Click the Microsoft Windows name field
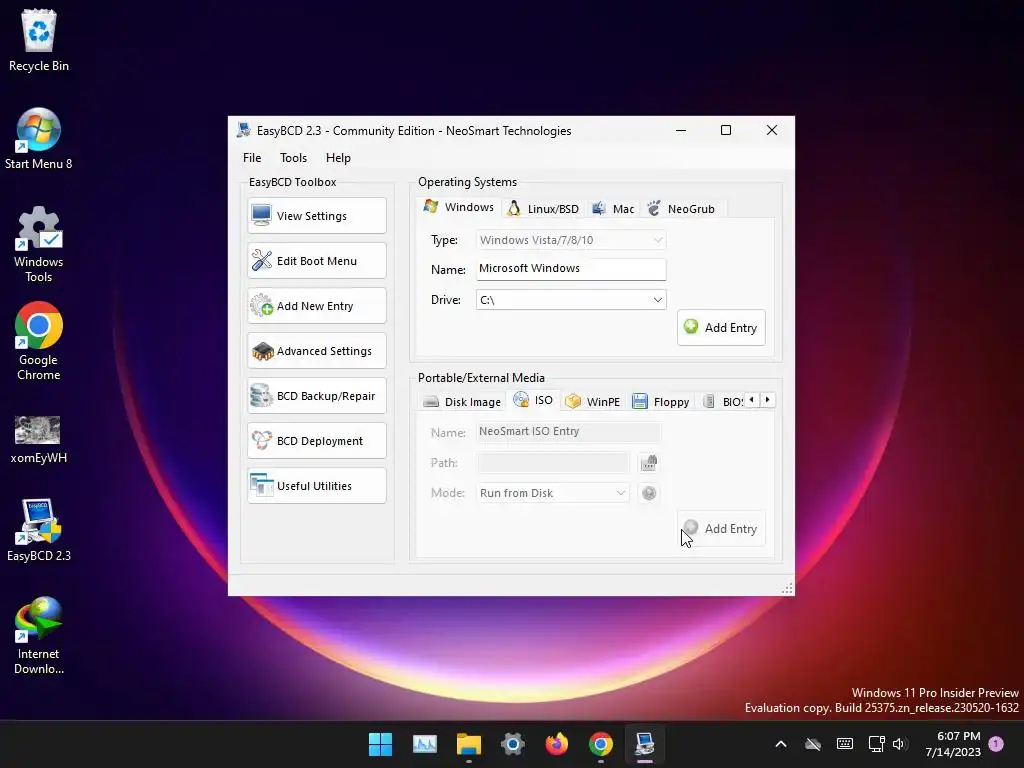1024x768 pixels. point(571,268)
